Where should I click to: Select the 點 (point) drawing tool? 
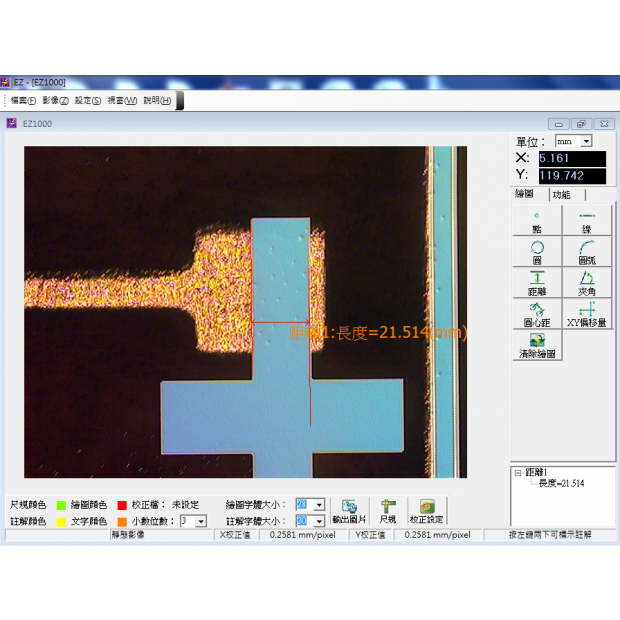tap(537, 222)
